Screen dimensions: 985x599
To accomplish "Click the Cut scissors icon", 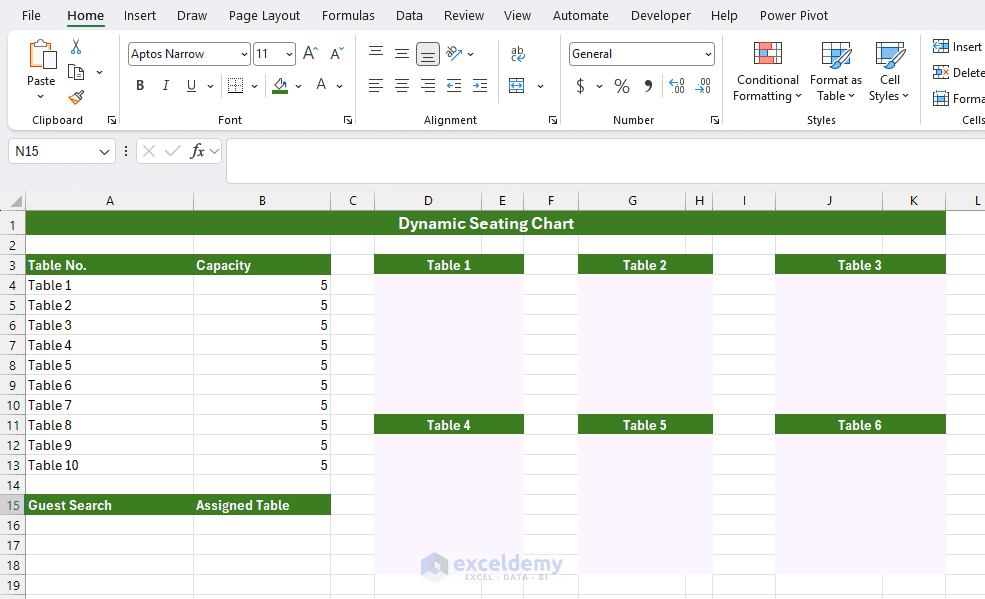I will point(76,46).
